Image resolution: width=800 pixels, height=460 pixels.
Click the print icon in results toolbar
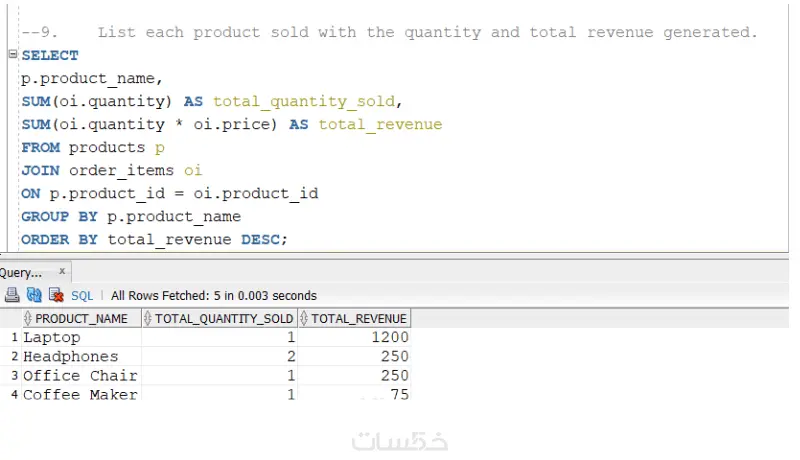12,295
